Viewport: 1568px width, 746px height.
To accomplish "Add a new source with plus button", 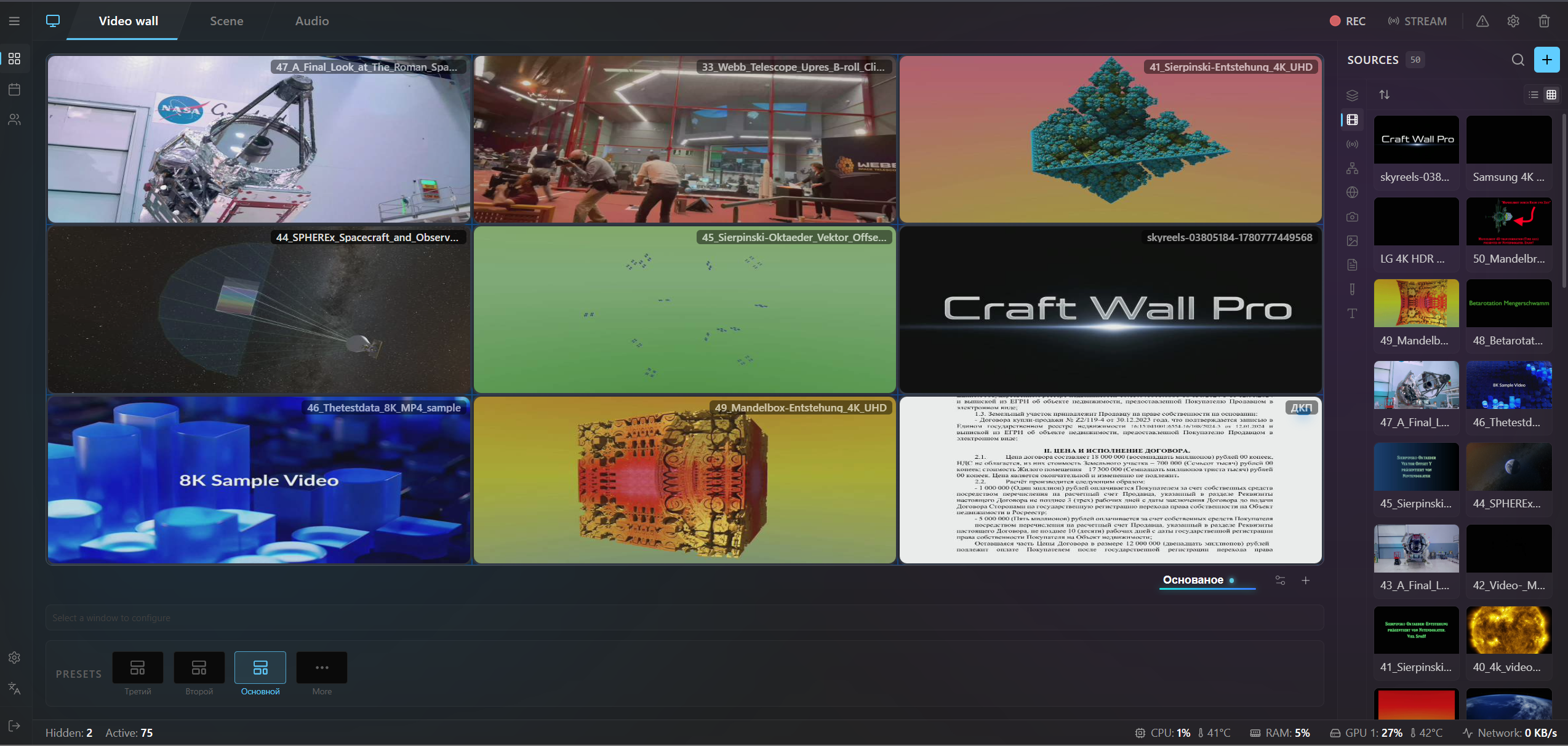I will [x=1546, y=60].
